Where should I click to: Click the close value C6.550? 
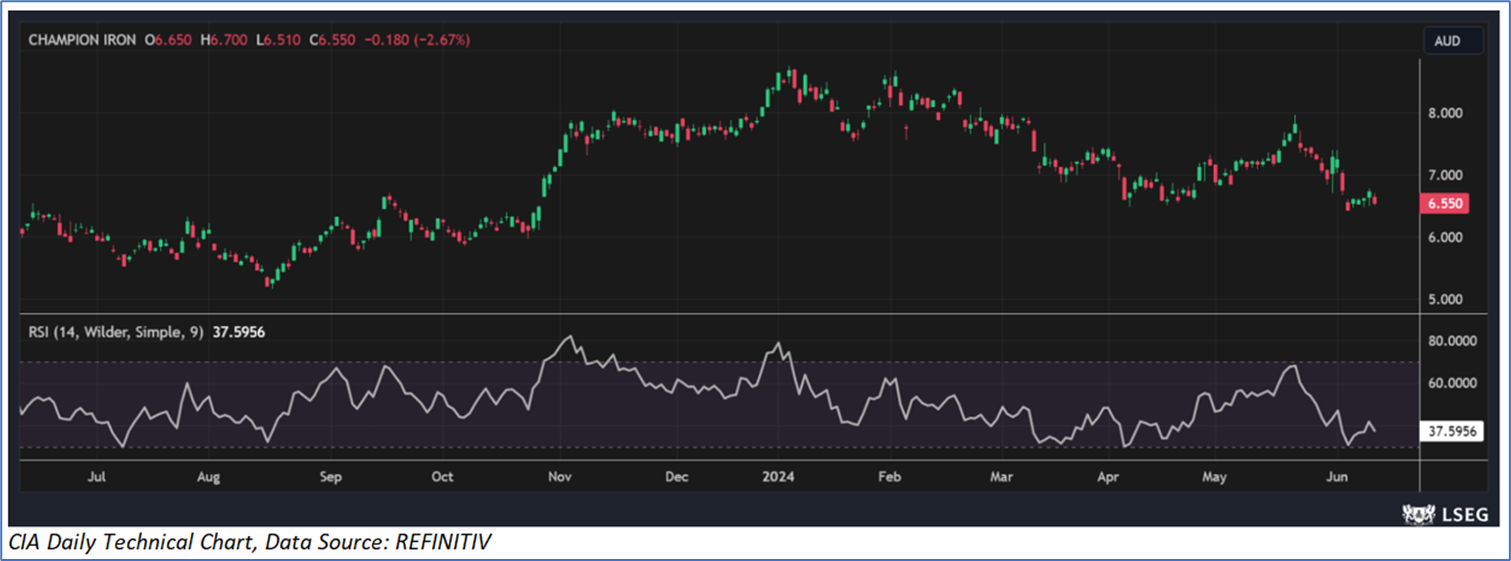[x=331, y=40]
